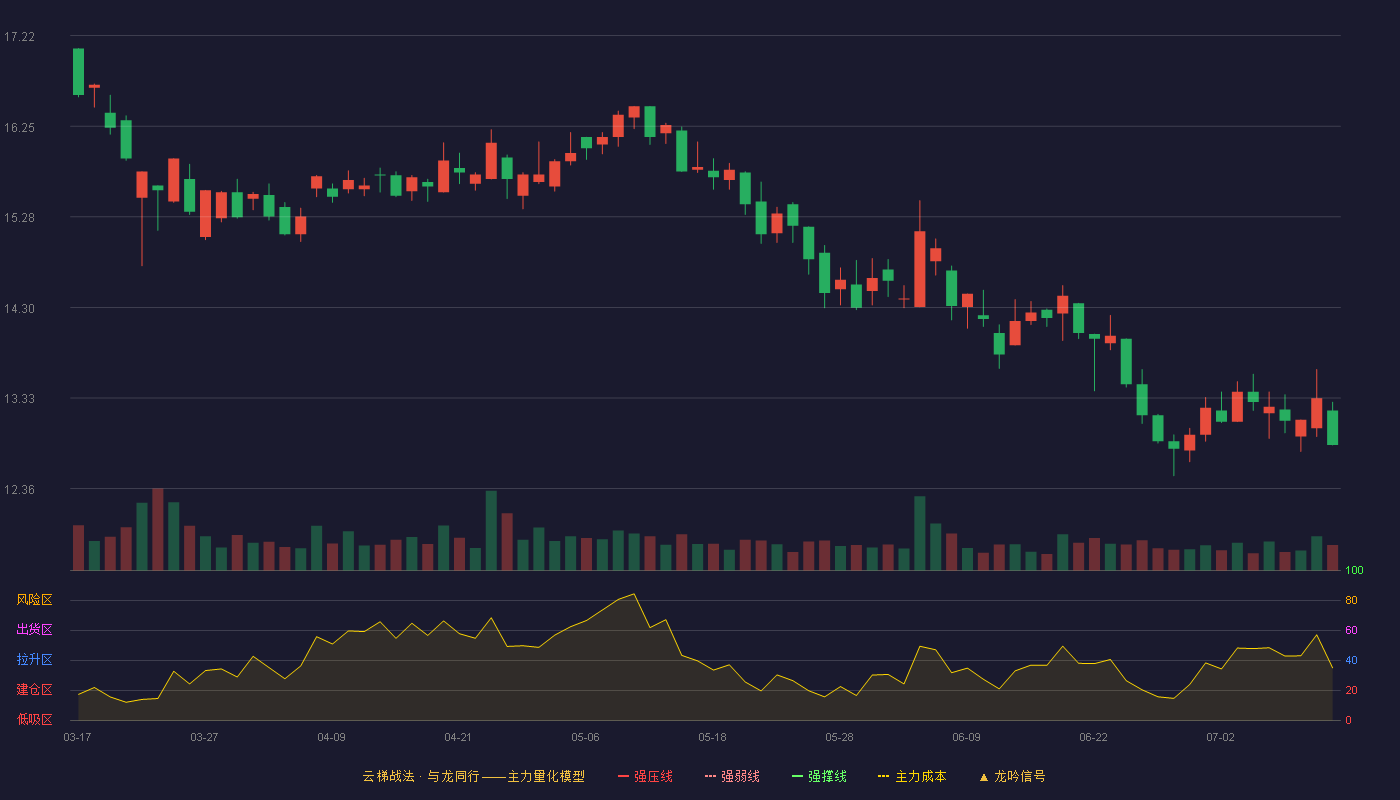Click the green 100 indicator axis label
Screen dimensions: 1400x800
click(x=1354, y=571)
